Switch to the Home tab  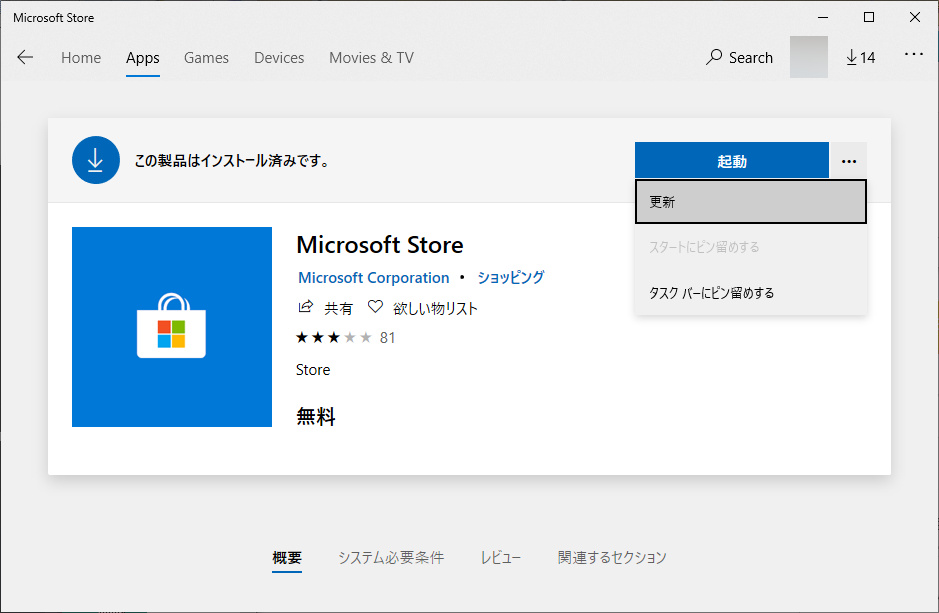[x=81, y=58]
